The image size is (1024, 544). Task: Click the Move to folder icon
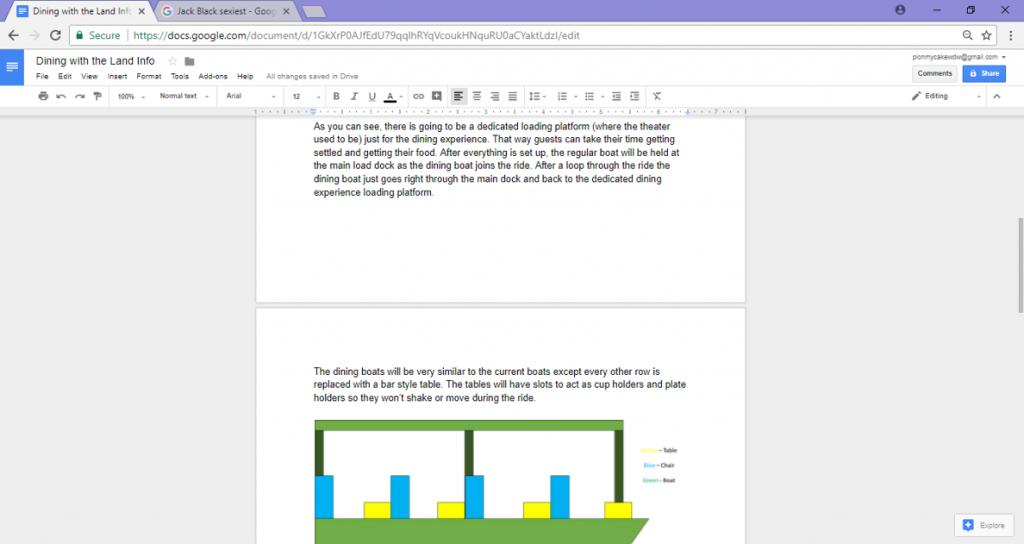tap(189, 61)
